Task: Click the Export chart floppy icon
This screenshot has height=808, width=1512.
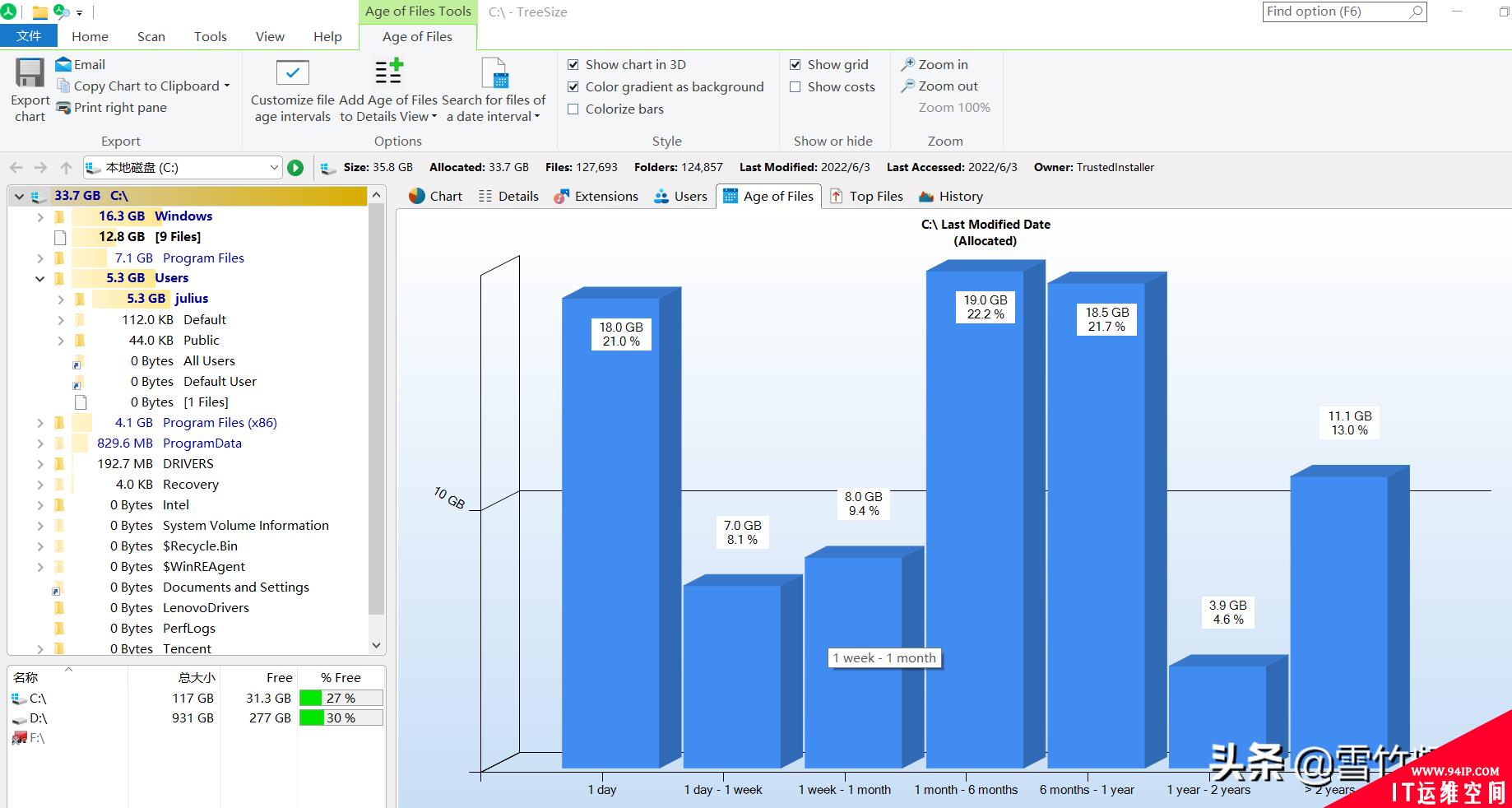Action: (30, 72)
